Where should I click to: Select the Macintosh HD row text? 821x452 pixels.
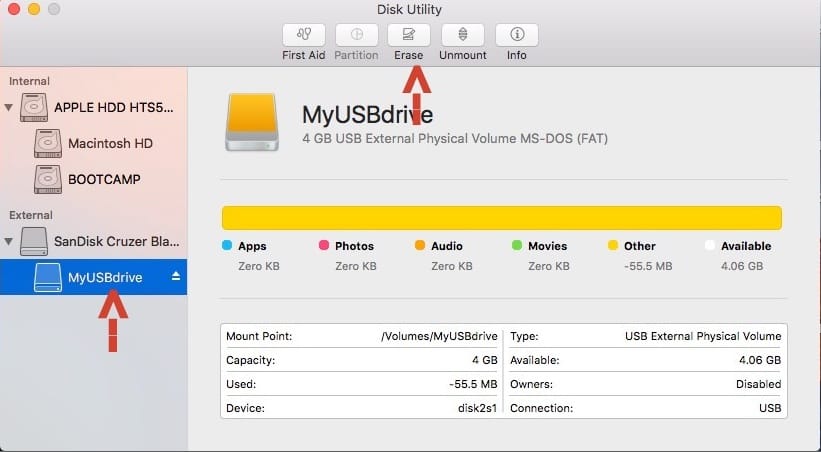110,144
